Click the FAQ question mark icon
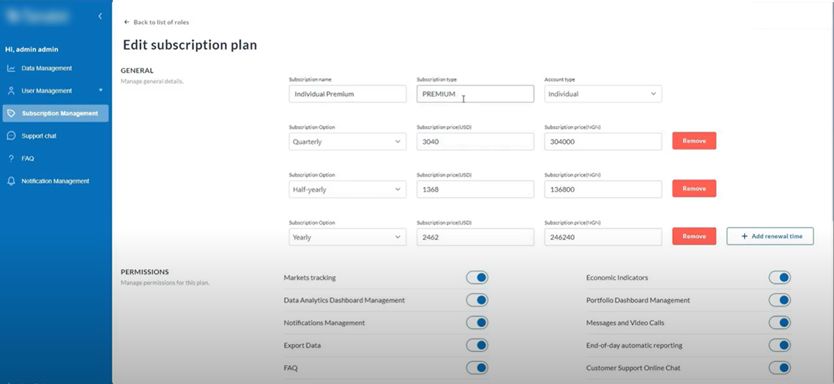834x384 pixels. [x=11, y=158]
